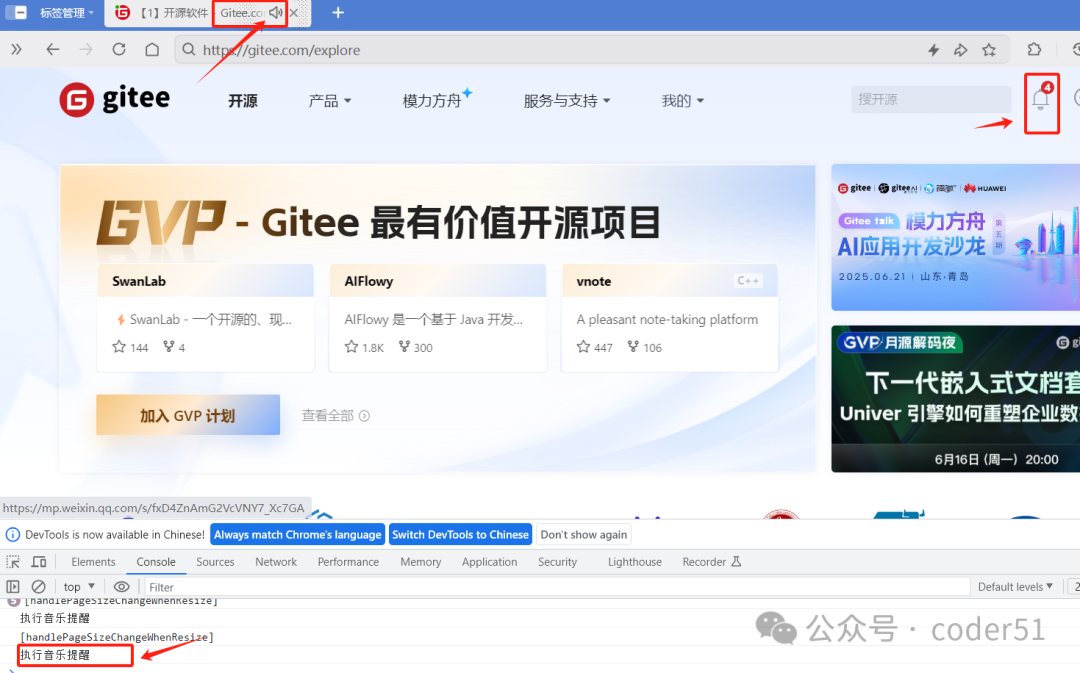Click the lightning icon in the address bar
1080x673 pixels.
[x=933, y=49]
